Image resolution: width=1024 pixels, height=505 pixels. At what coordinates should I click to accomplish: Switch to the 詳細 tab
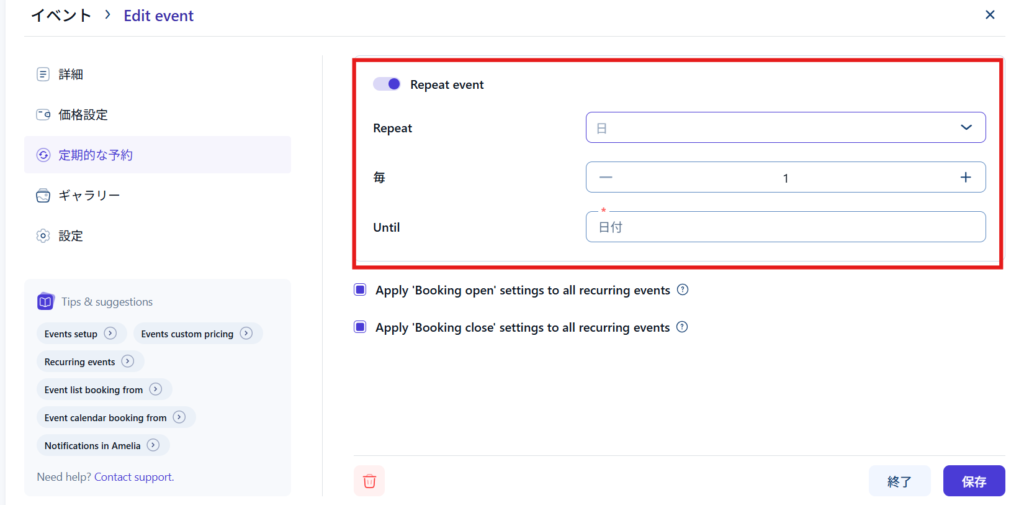click(70, 74)
